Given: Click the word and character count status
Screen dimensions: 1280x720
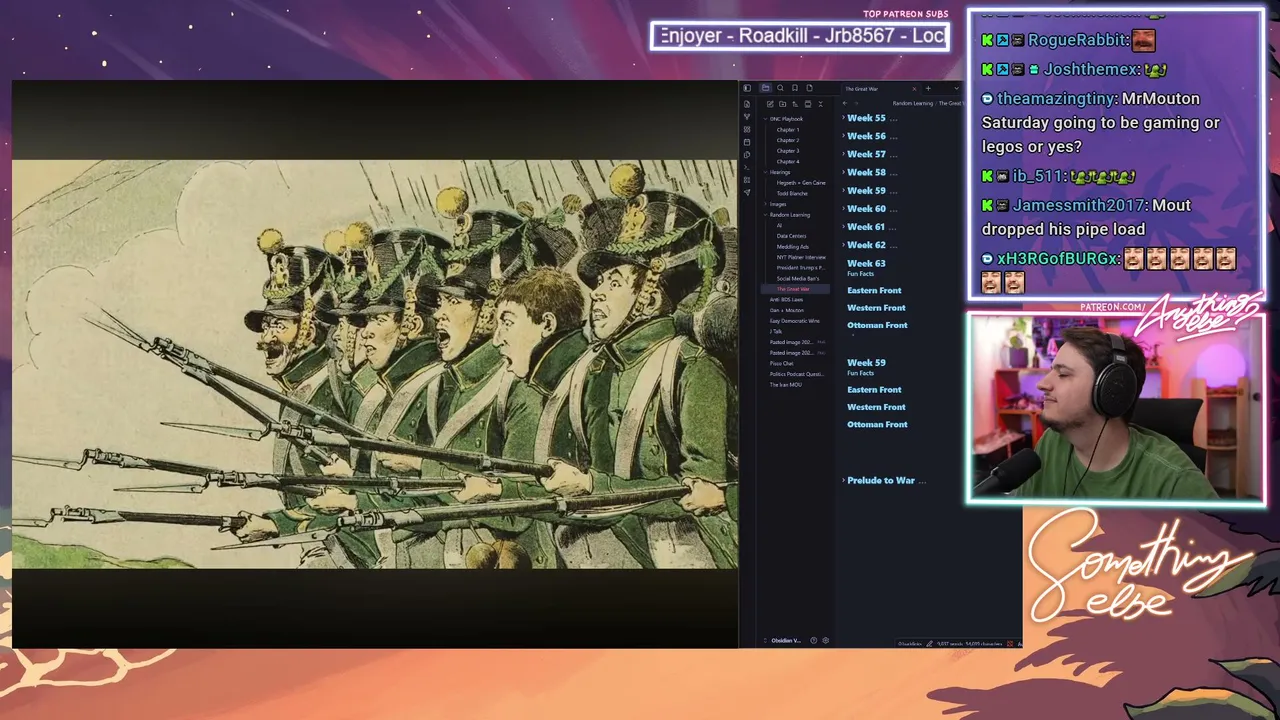Looking at the screenshot, I should point(969,644).
